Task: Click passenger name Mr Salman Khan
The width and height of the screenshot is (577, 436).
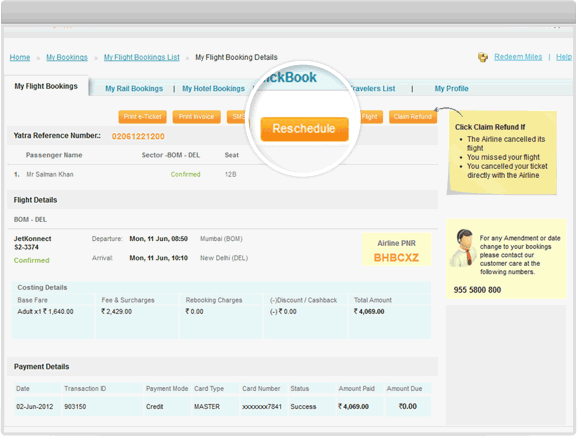Action: click(x=50, y=174)
